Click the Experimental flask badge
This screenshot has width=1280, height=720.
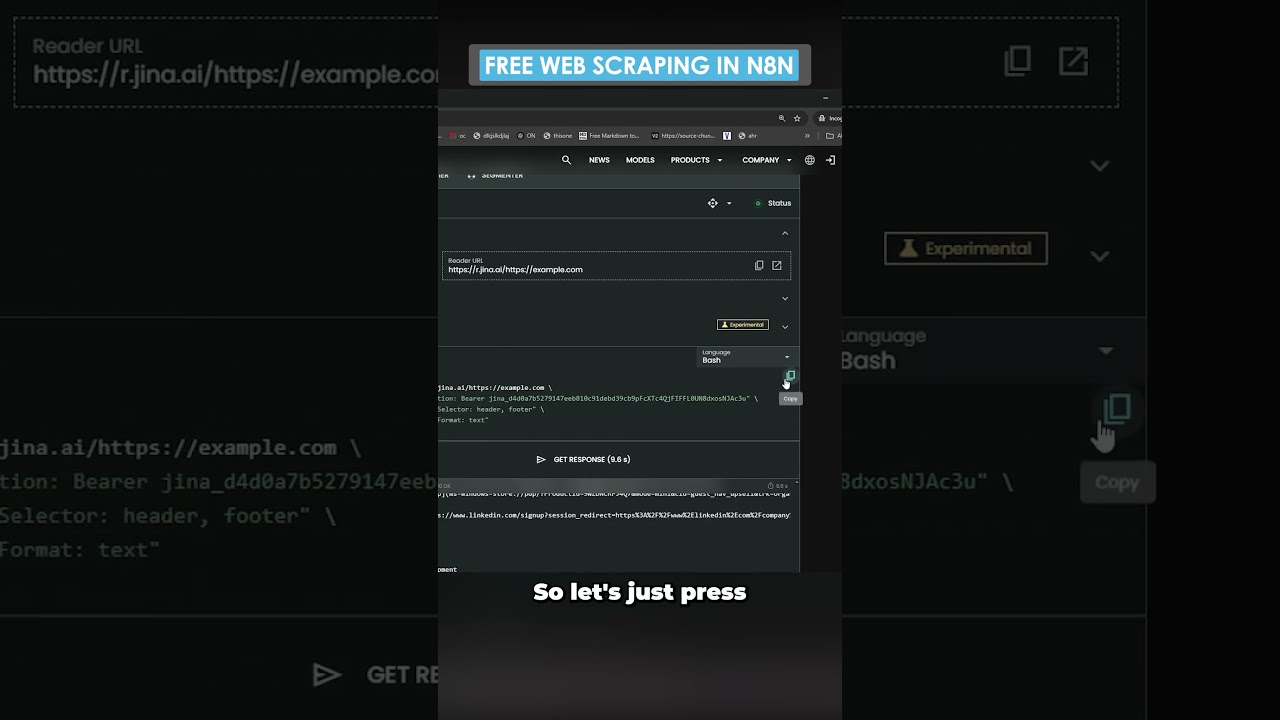[743, 325]
